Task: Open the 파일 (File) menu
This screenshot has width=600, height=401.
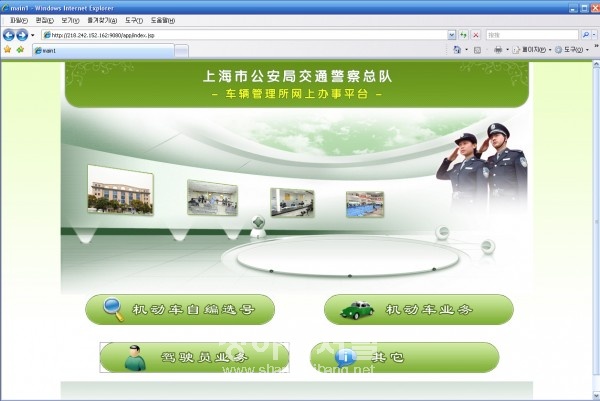Action: (x=19, y=20)
